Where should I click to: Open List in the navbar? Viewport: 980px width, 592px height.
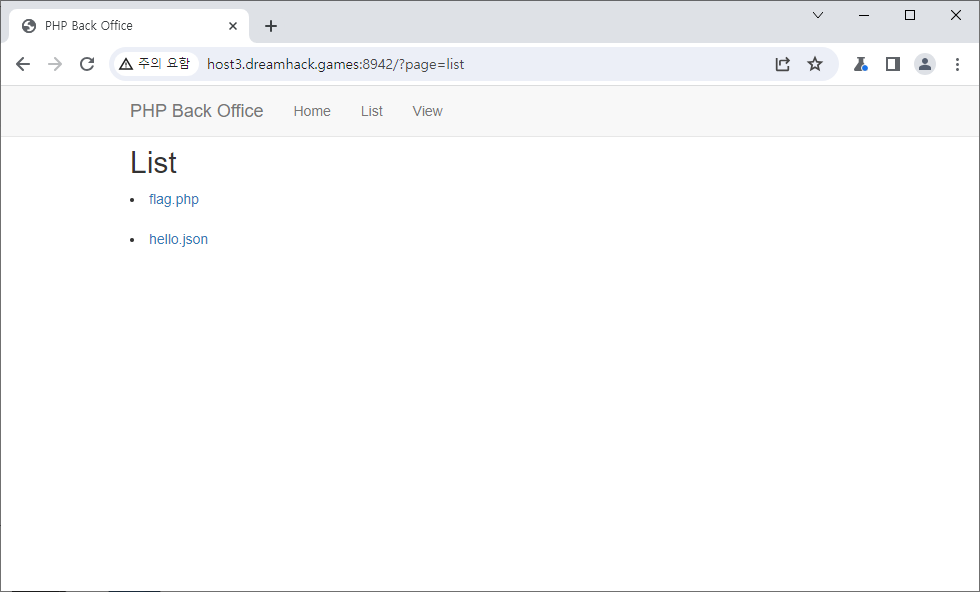[x=372, y=111]
